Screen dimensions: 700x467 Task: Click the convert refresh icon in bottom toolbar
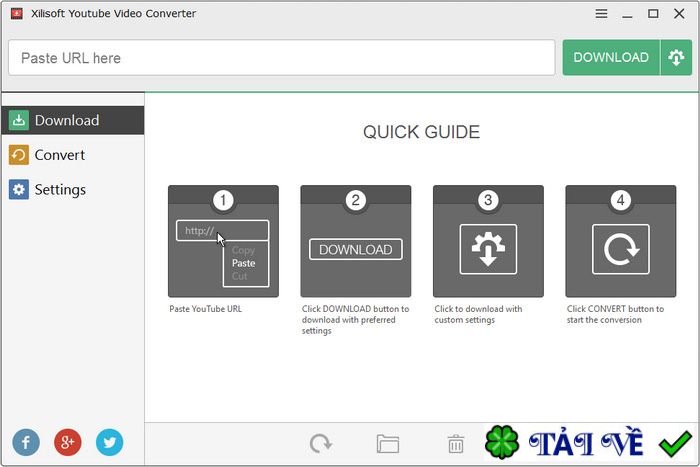click(321, 444)
